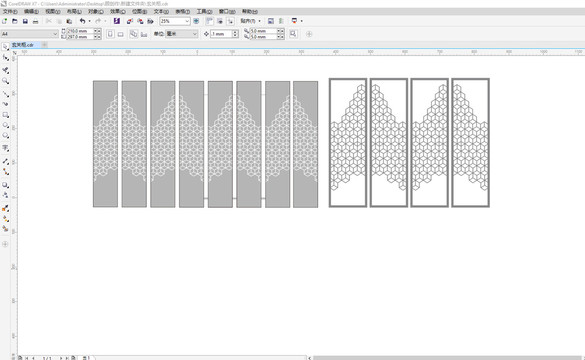Open the 帮助 menu

[x=250, y=12]
